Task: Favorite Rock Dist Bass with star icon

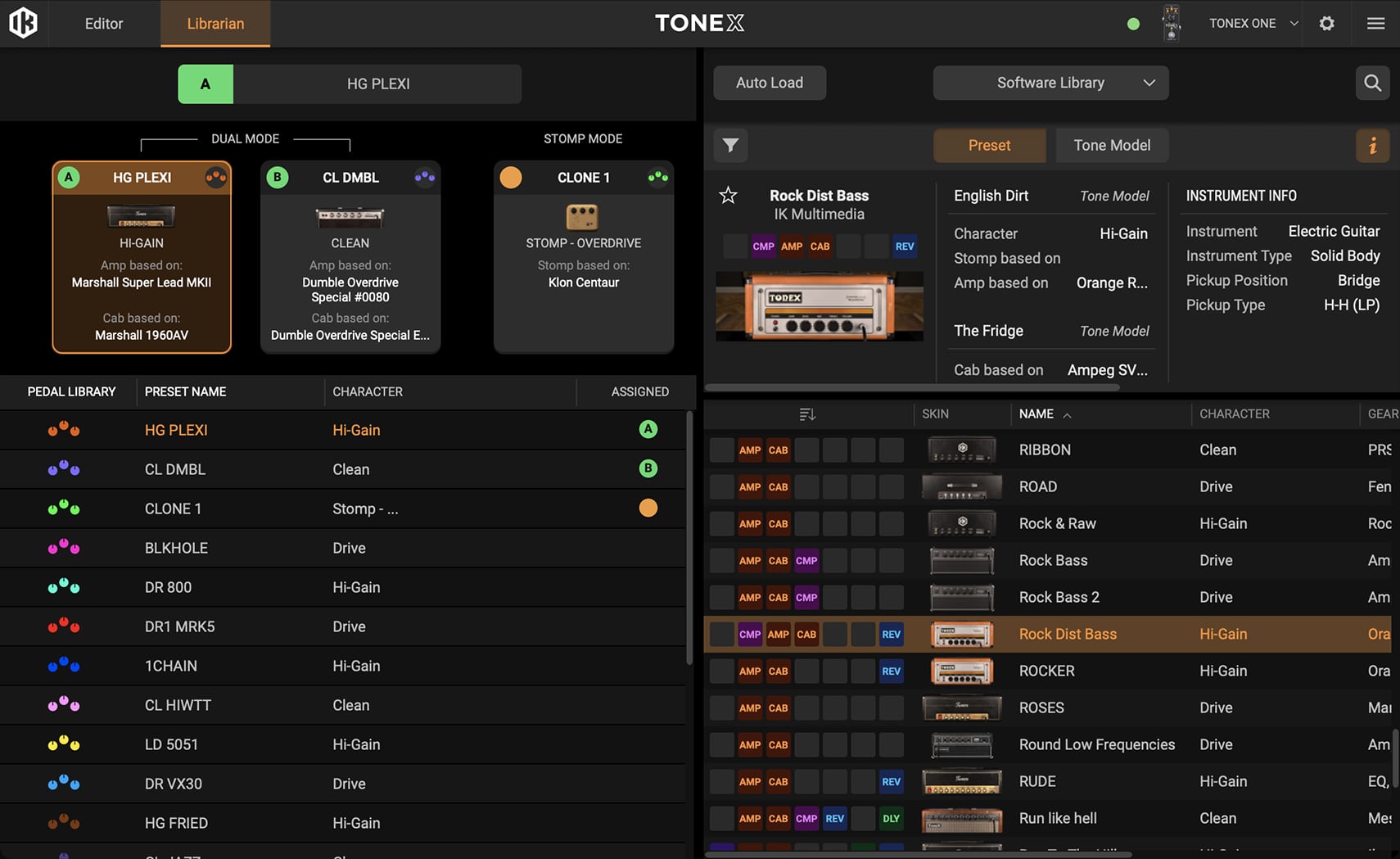Action: tap(728, 195)
